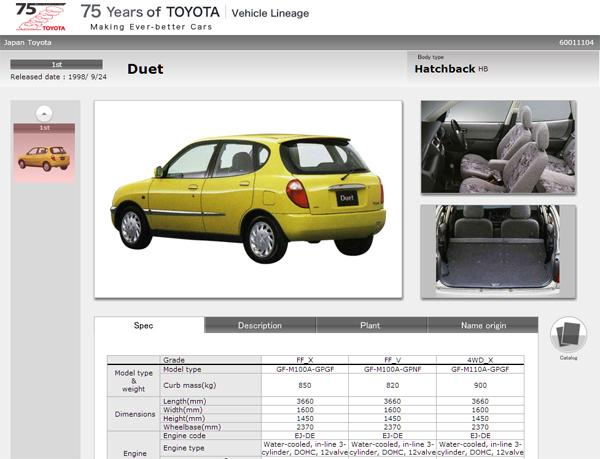Open the Plant tab
The image size is (600, 459).
tap(370, 325)
